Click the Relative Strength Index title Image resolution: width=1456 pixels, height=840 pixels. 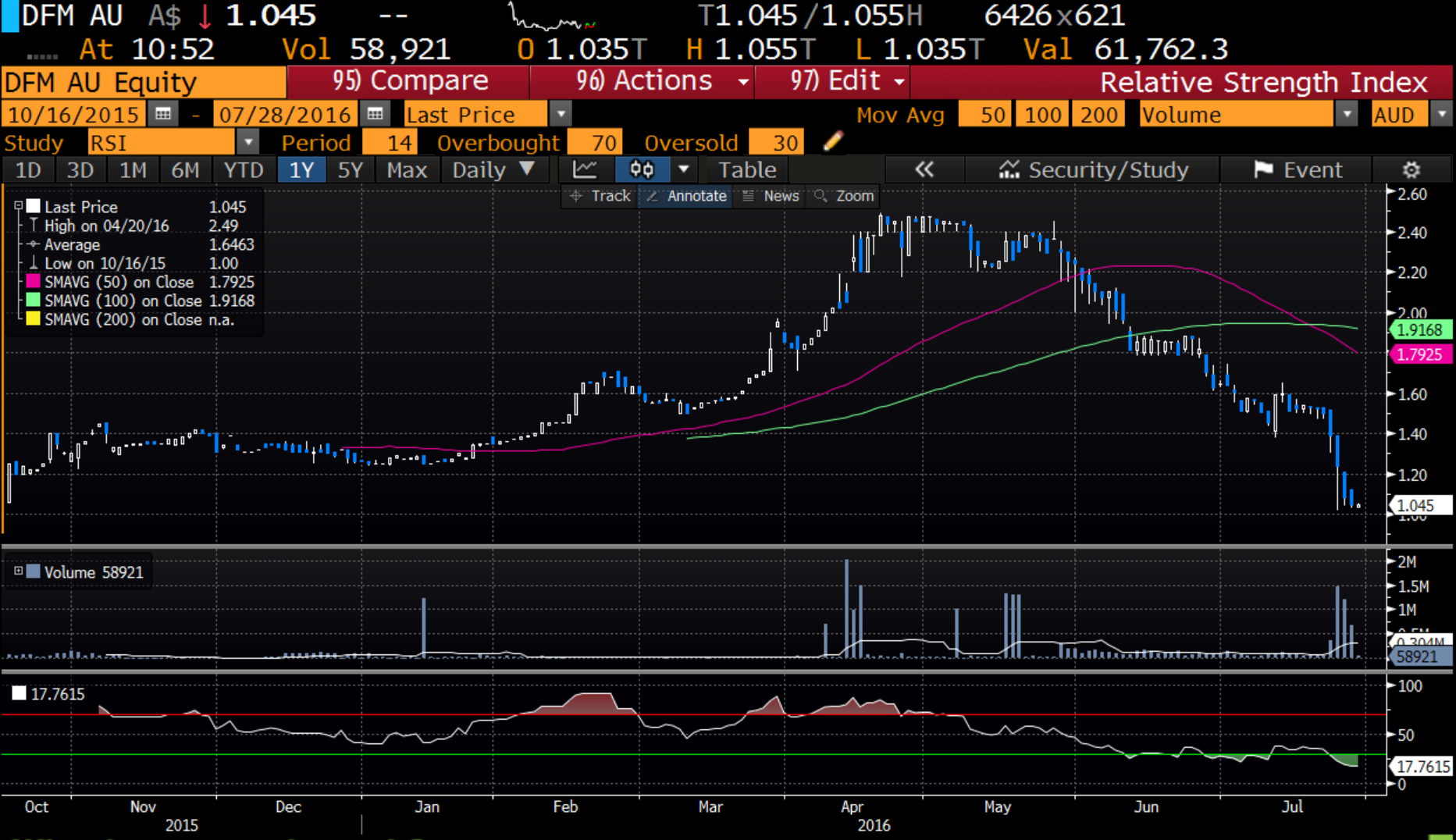[1263, 82]
